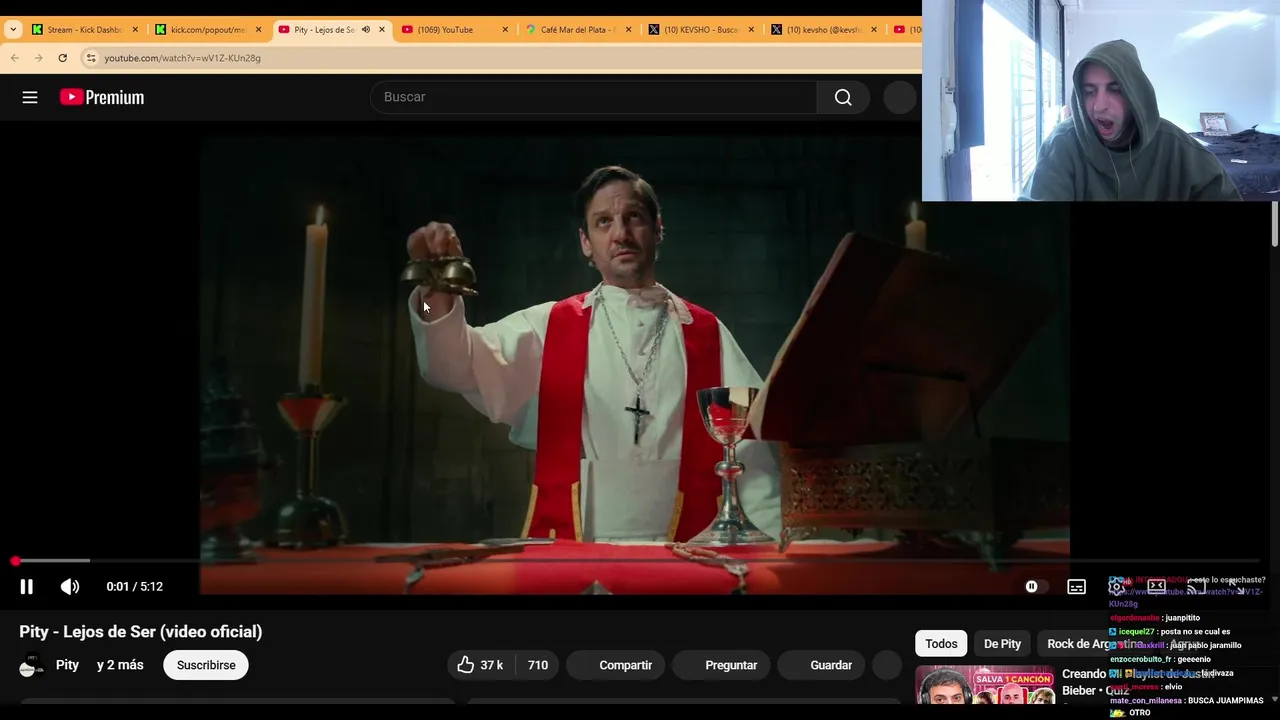This screenshot has height=720, width=1280.
Task: Click chat message 'juan pablo jaramillo'
Action: tap(1206, 646)
